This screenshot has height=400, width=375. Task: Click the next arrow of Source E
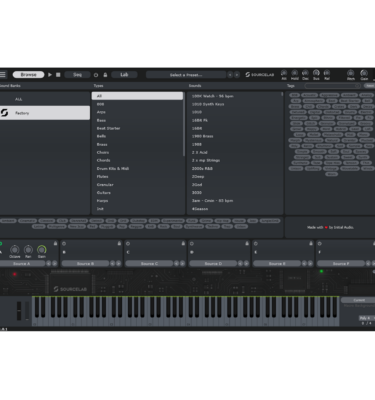pos(310,264)
